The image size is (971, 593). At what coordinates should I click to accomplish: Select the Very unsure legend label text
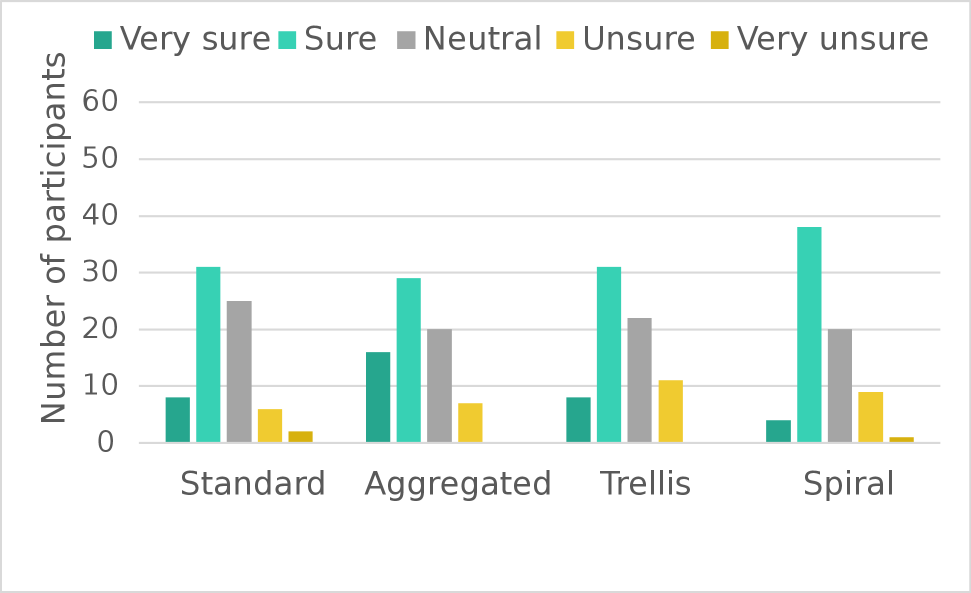[832, 39]
